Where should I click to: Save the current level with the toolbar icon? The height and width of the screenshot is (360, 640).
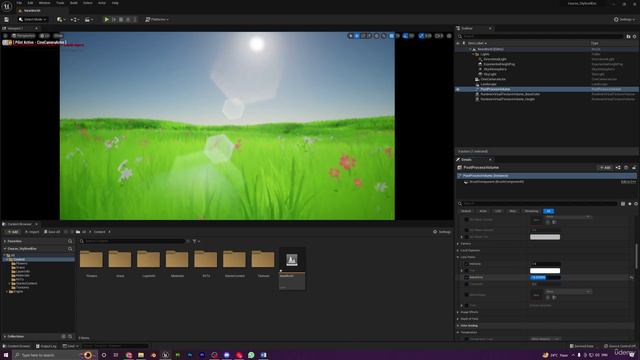pos(7,20)
